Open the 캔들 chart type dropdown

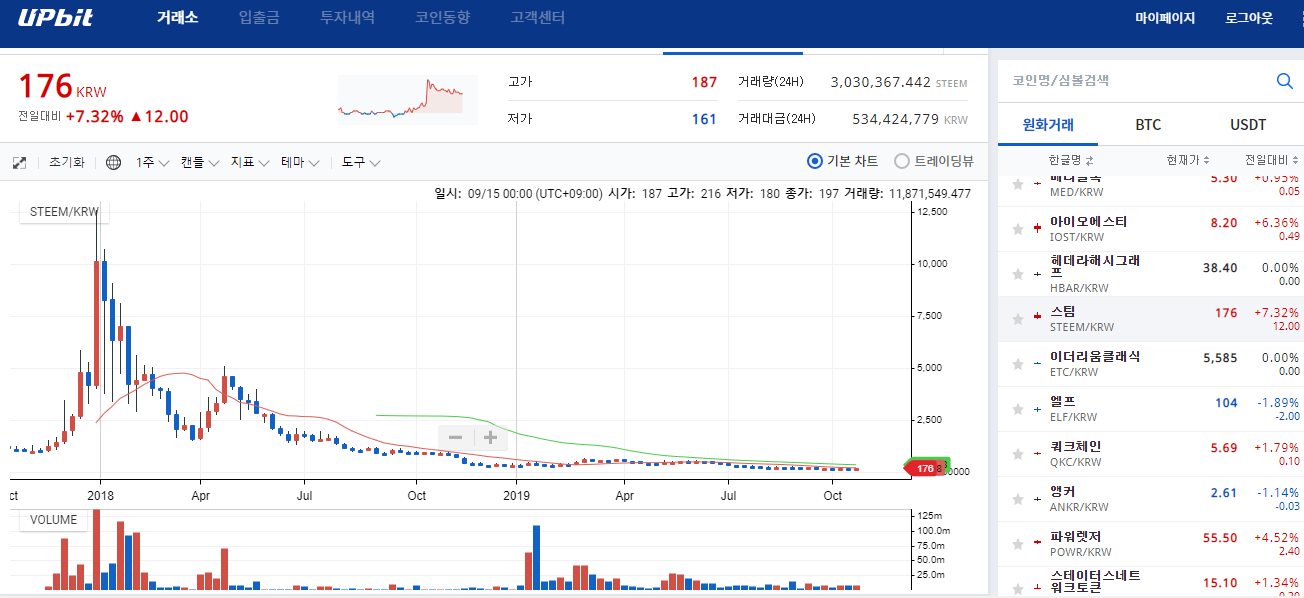point(199,162)
